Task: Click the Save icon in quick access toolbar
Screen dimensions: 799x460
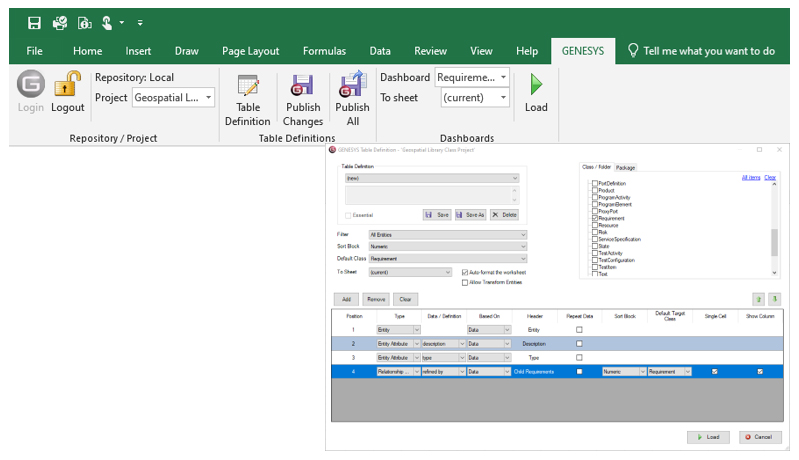Action: [x=34, y=21]
